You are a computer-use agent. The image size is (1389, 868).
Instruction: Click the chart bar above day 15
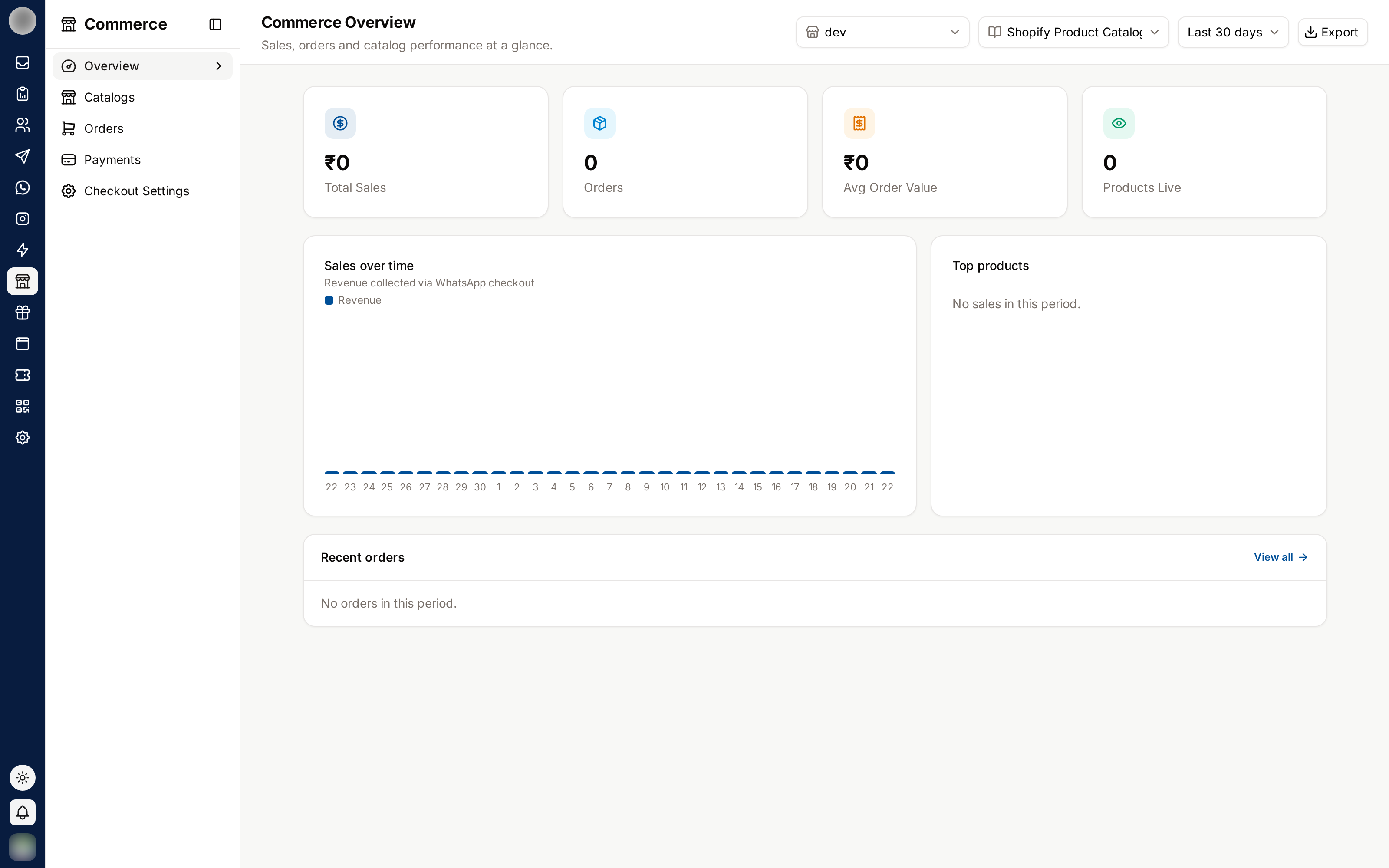point(757,473)
